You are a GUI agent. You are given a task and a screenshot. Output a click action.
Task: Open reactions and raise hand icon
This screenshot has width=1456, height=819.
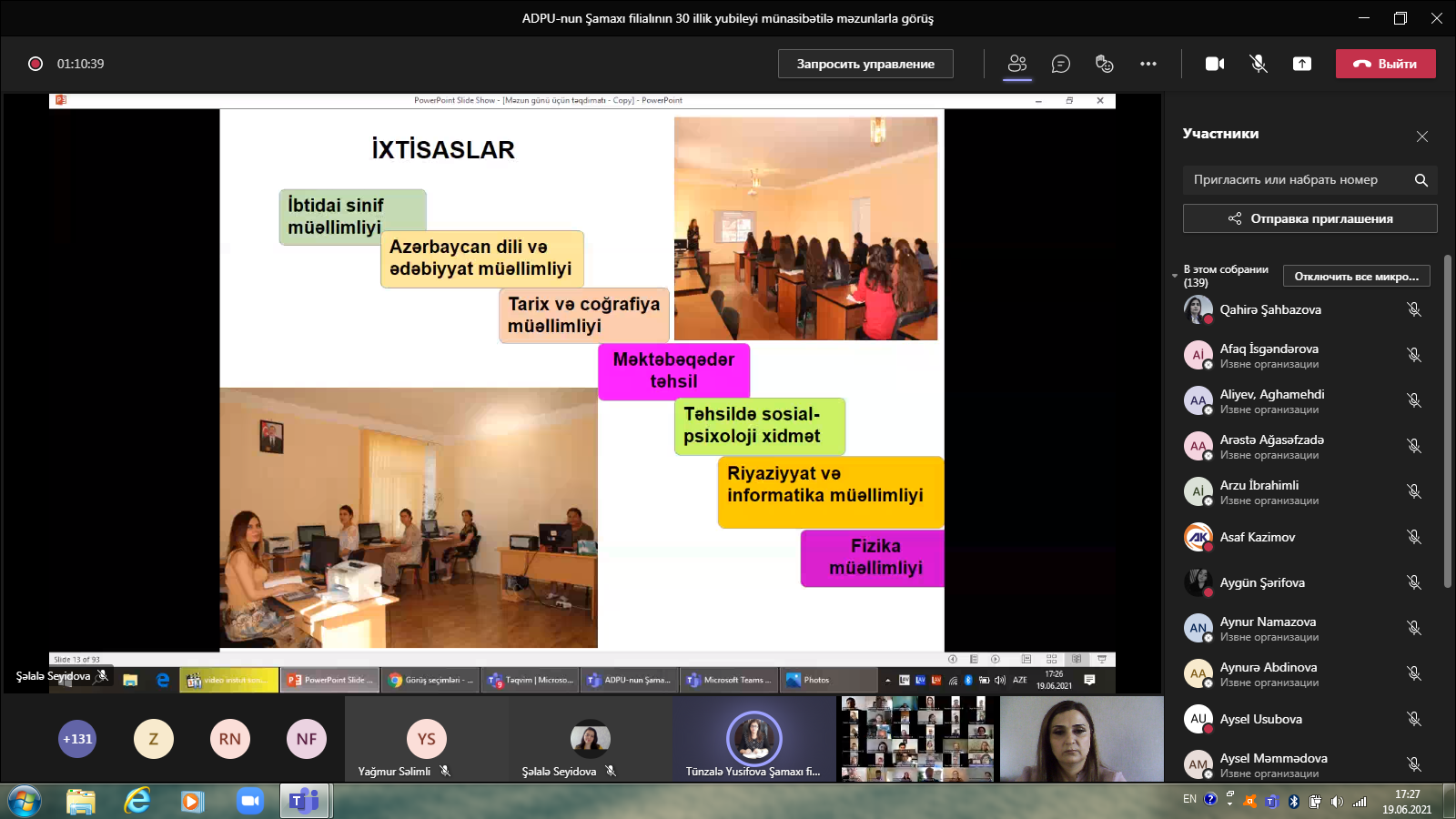(1104, 64)
